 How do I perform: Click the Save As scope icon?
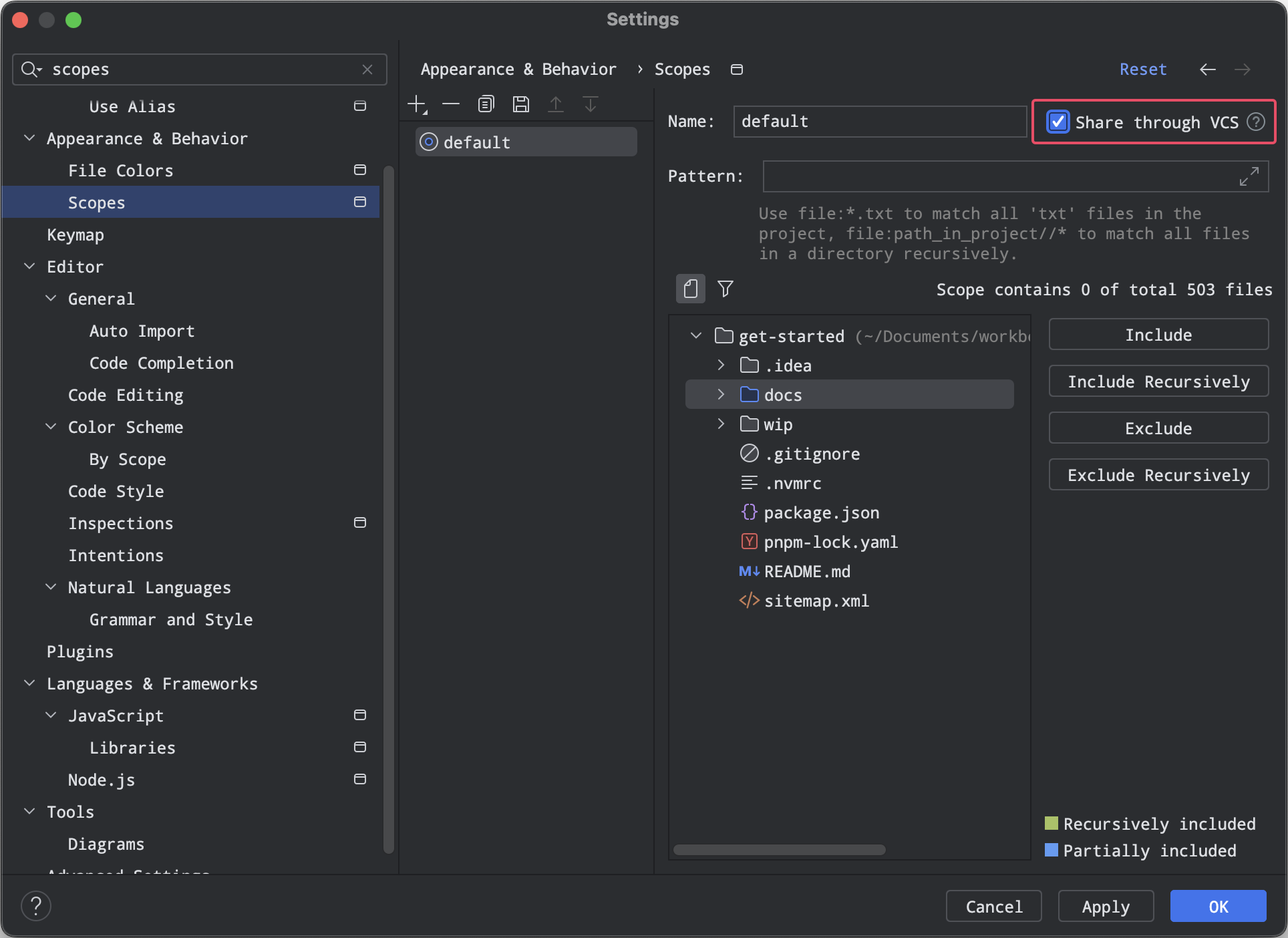coord(521,104)
